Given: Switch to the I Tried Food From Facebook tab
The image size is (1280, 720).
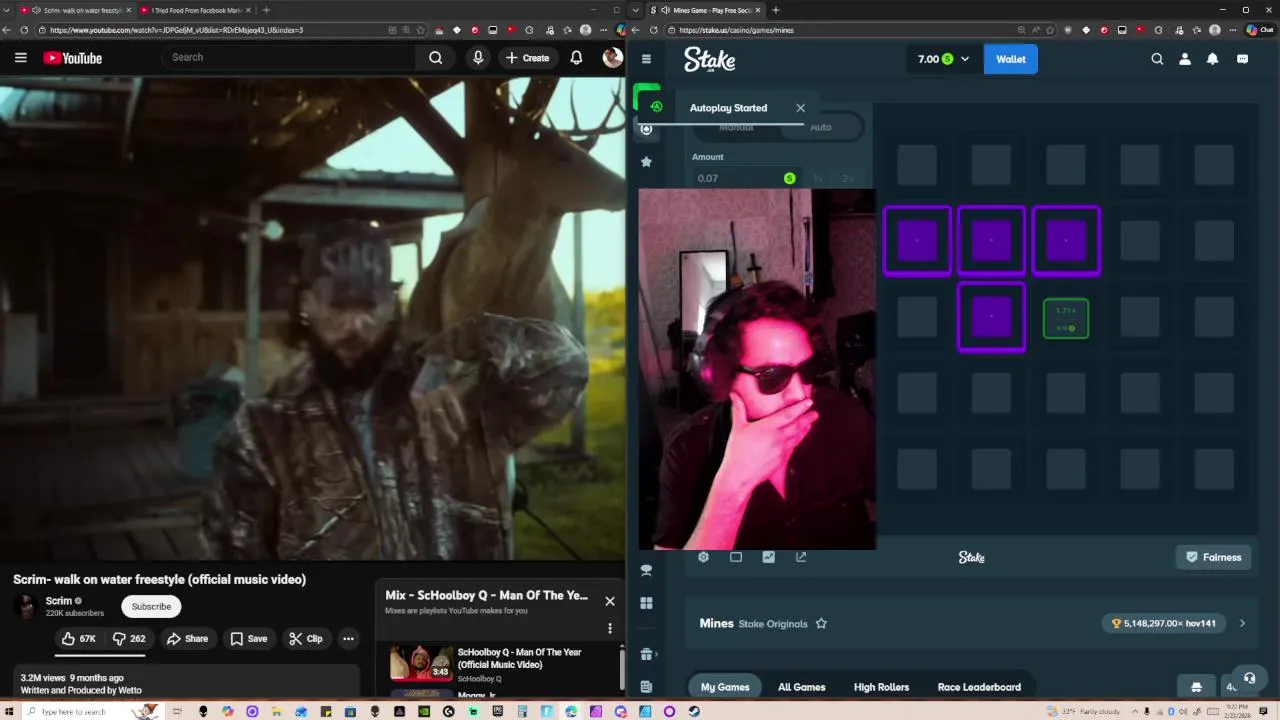Looking at the screenshot, I should pos(195,10).
